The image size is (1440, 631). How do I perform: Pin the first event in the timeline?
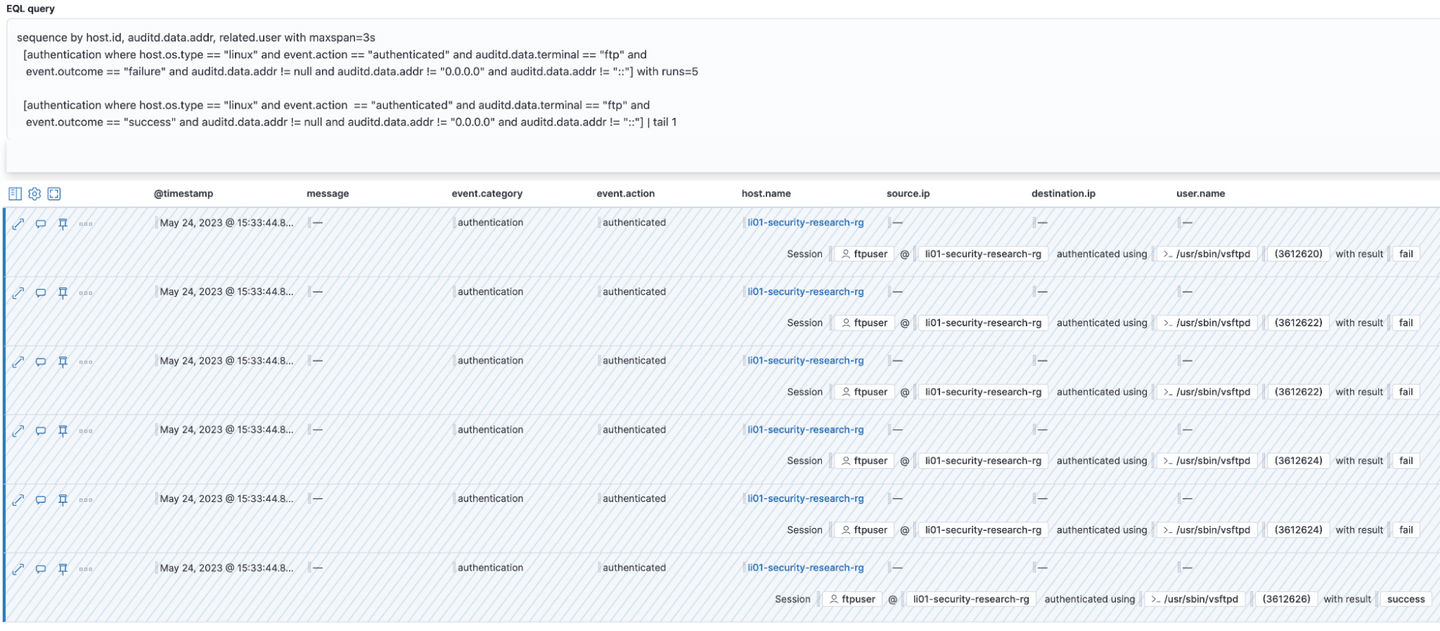pyautogui.click(x=63, y=224)
